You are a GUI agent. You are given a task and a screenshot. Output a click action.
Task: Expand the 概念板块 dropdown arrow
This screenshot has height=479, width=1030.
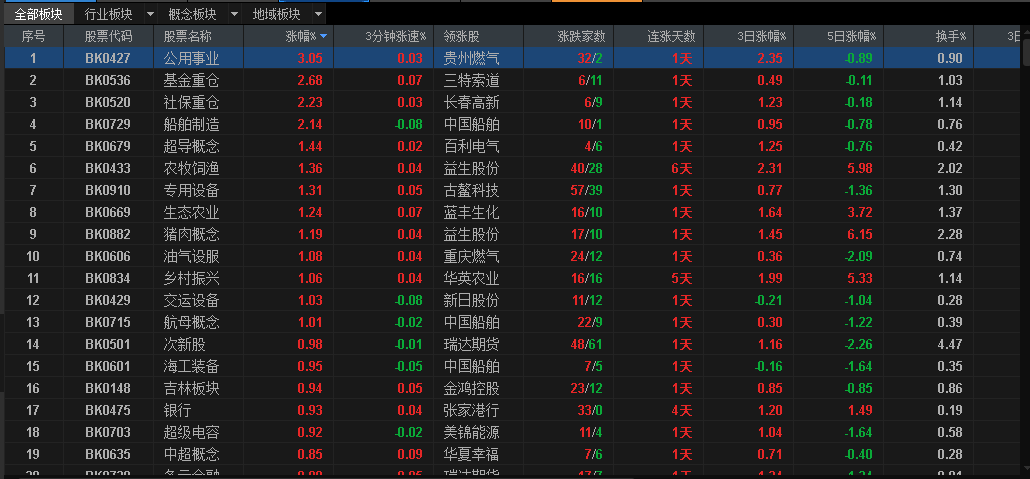(234, 14)
